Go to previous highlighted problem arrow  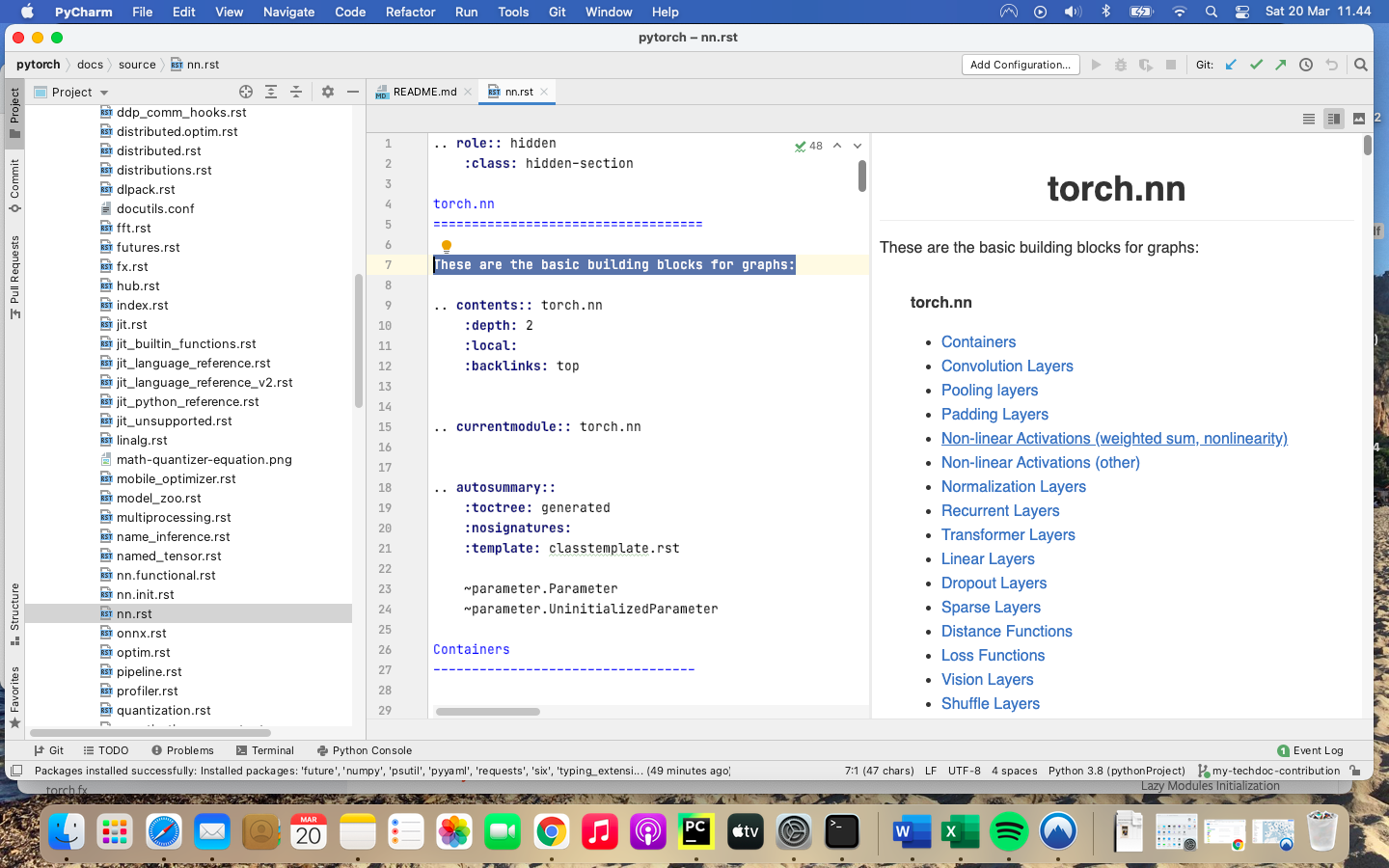pos(837,146)
